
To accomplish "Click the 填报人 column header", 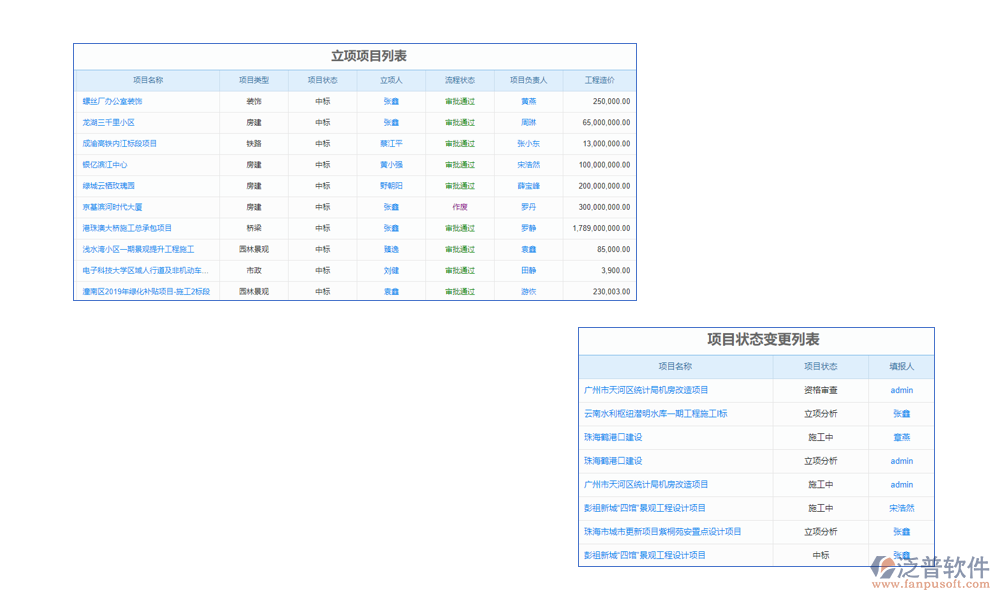I will (x=901, y=367).
